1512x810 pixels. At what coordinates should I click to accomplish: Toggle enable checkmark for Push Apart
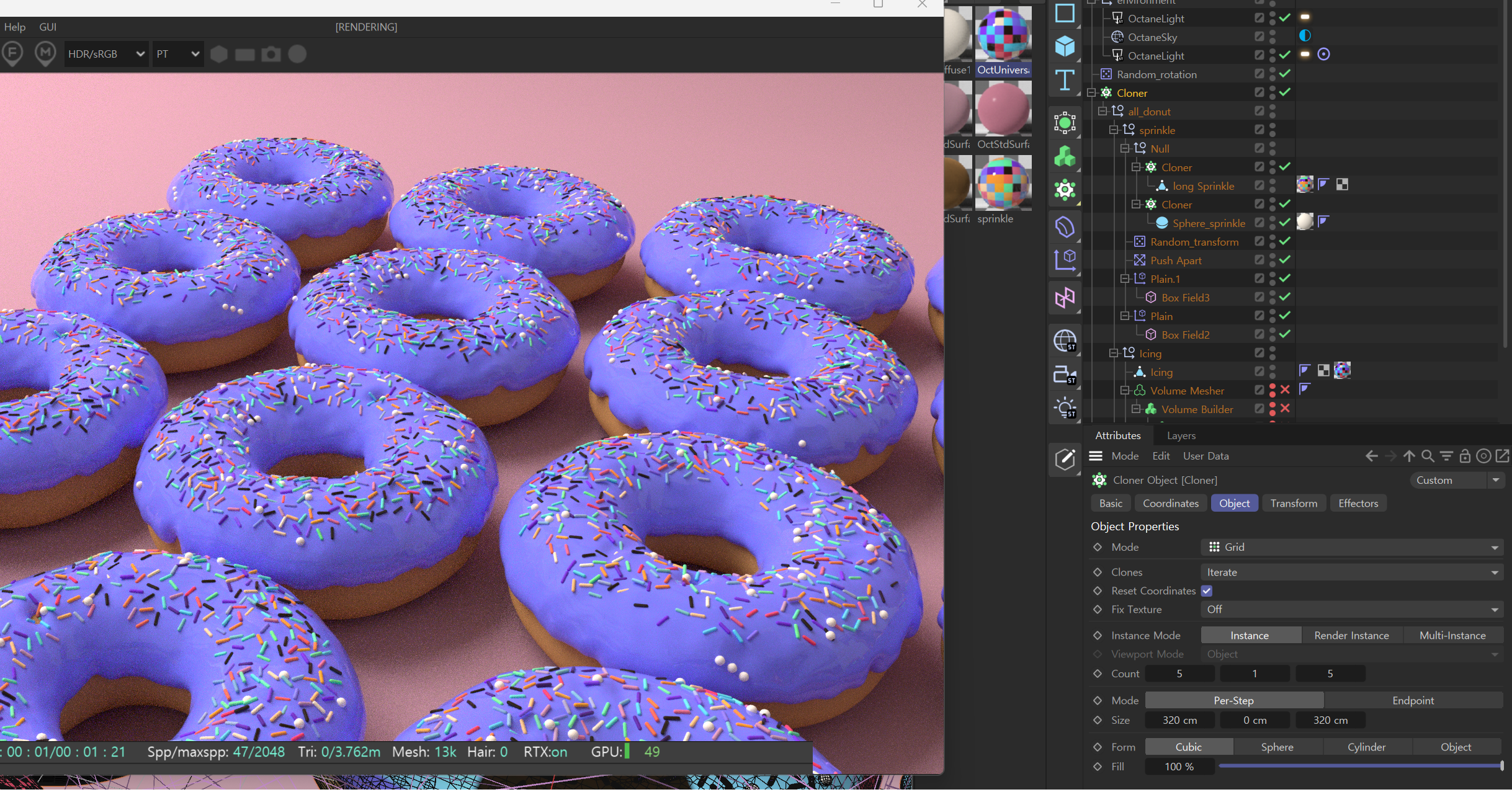1285,260
